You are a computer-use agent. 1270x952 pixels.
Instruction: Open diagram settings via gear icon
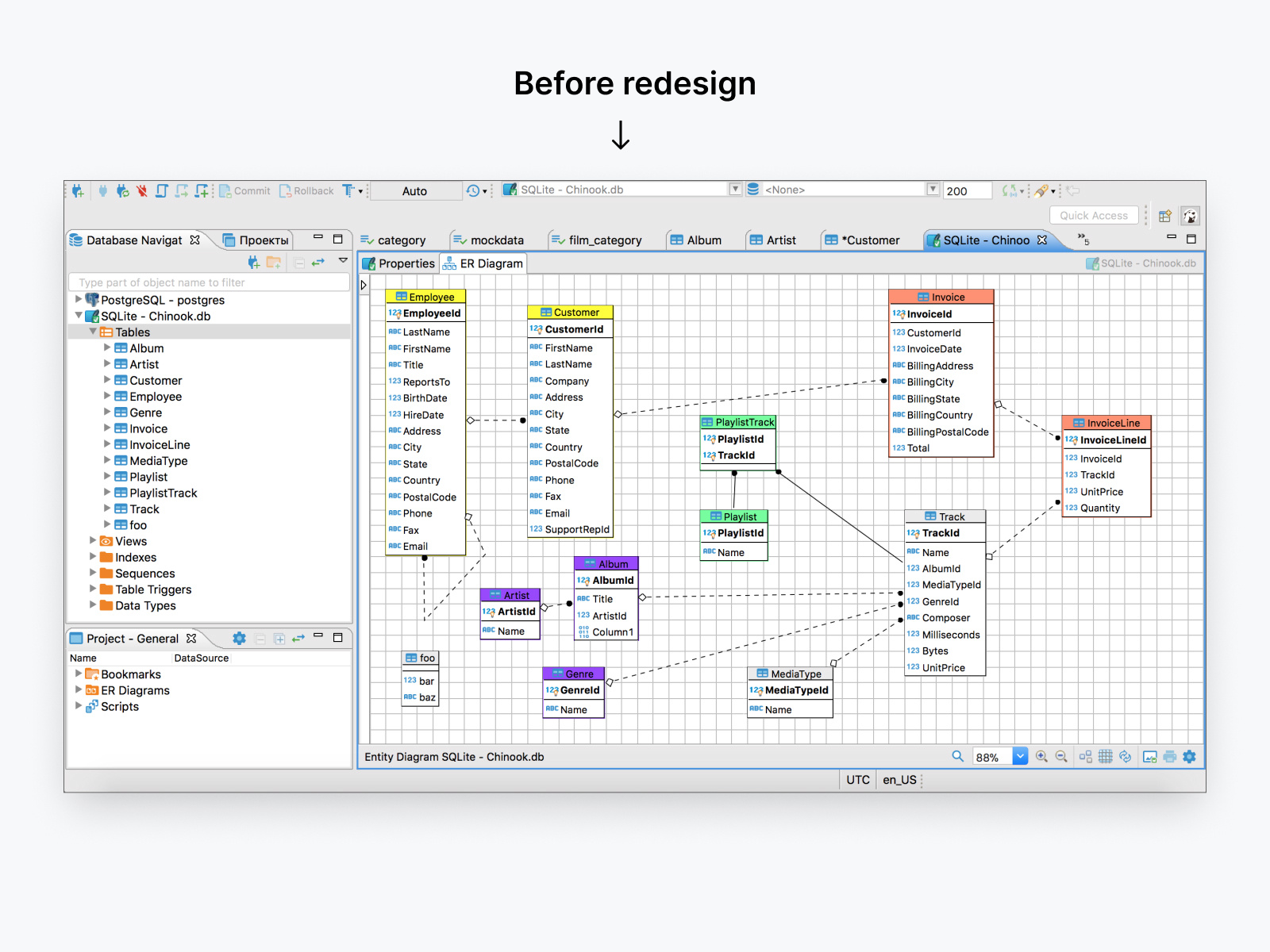pyautogui.click(x=1188, y=756)
